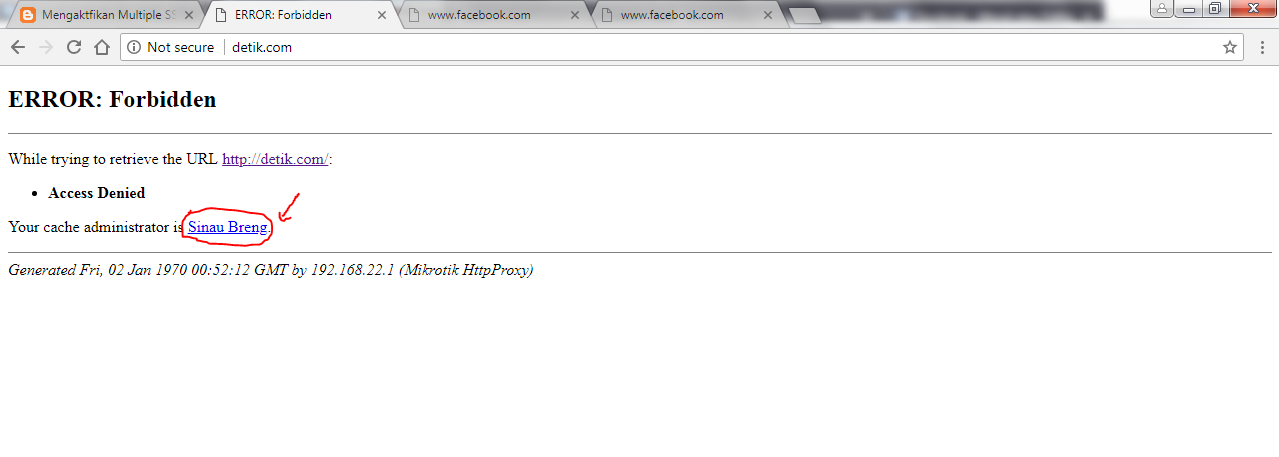
Task: Click the forward navigation arrow
Action: (45, 47)
